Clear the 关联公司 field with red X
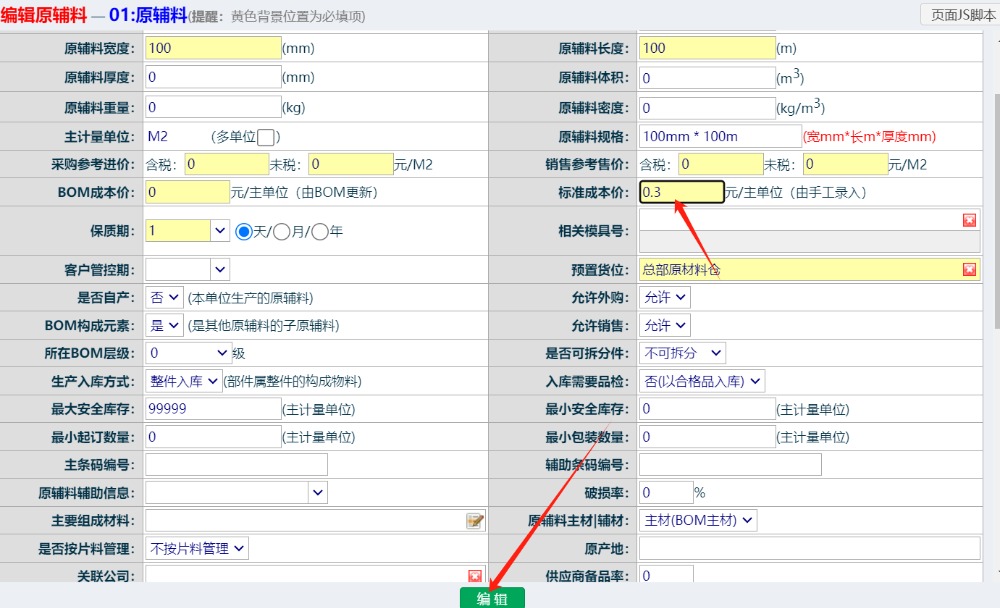 (475, 575)
